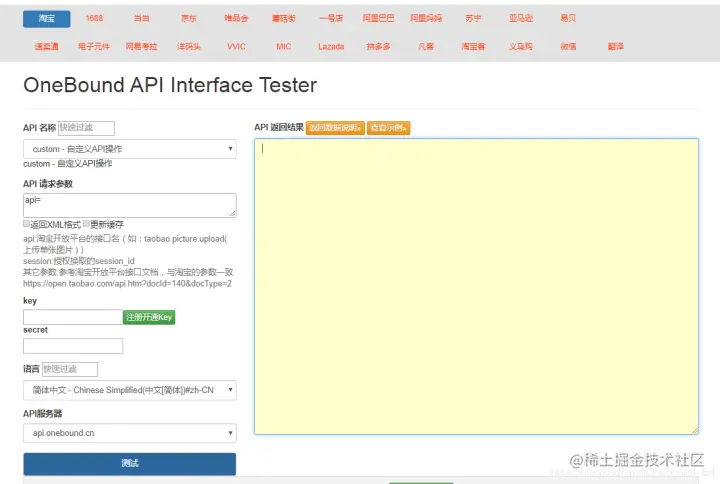Select the 网易考拉 tab

(141, 46)
